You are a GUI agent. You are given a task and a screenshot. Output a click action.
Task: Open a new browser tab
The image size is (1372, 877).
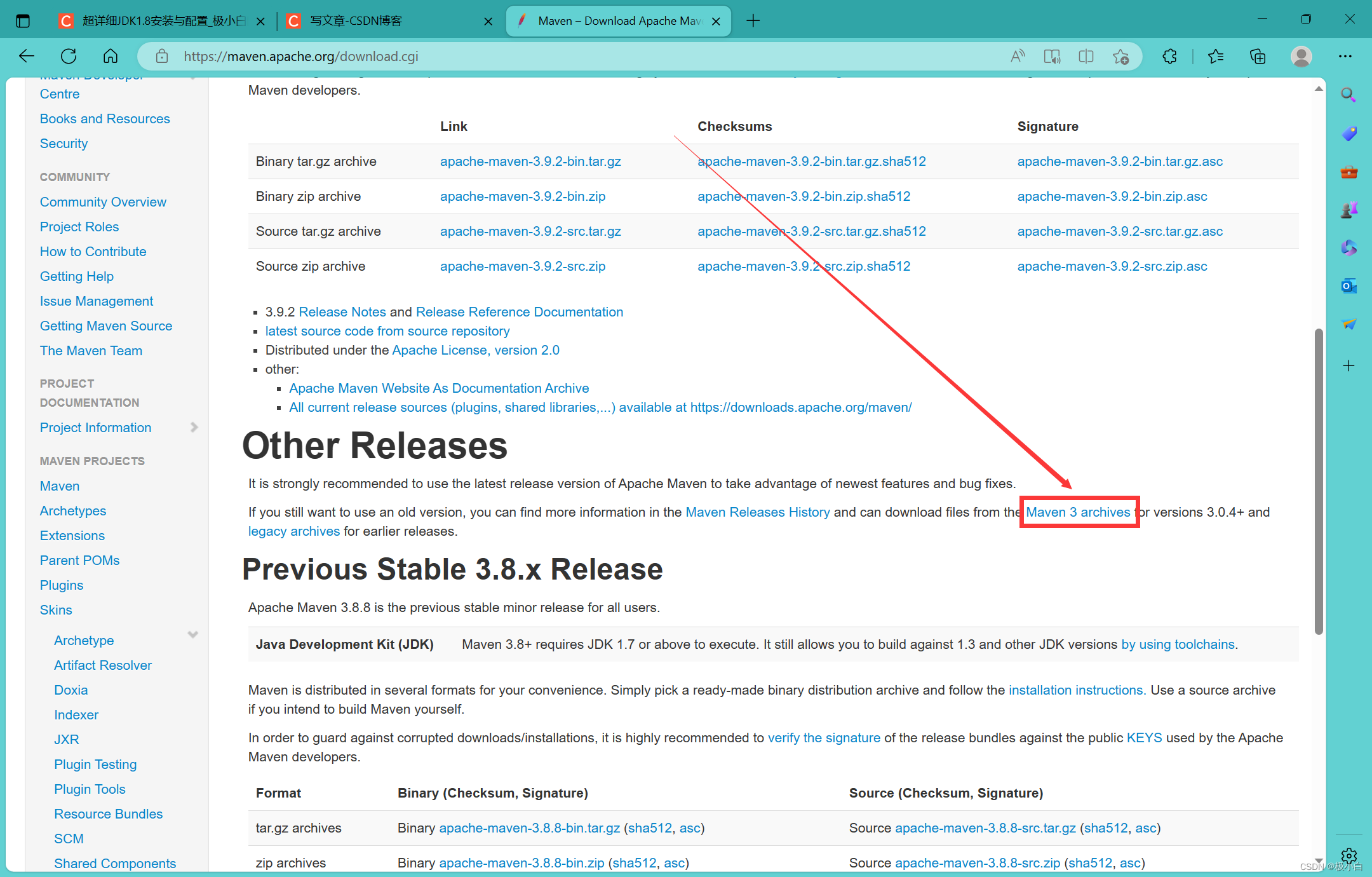point(753,21)
